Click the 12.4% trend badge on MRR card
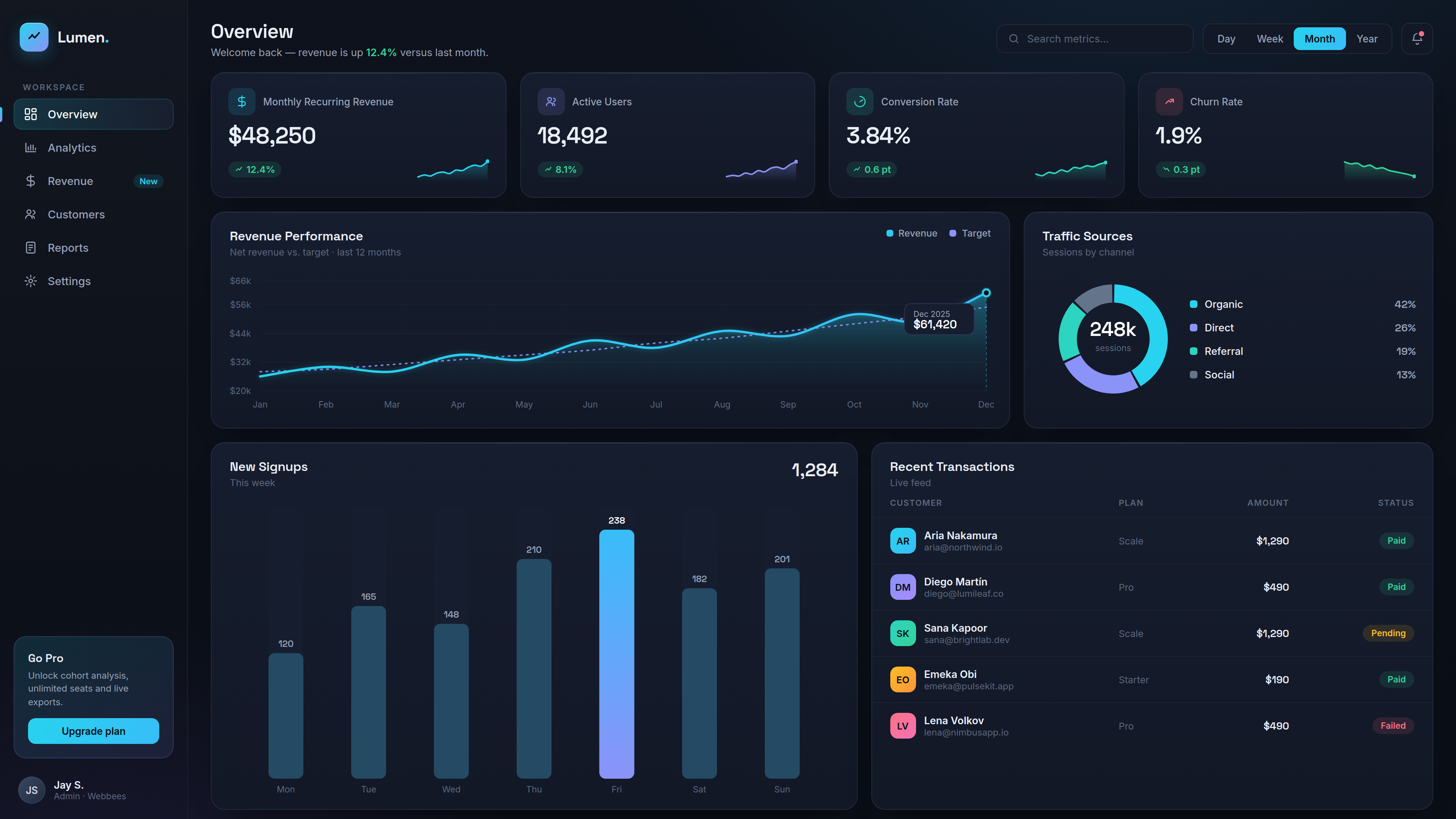The width and height of the screenshot is (1456, 819). 255,169
